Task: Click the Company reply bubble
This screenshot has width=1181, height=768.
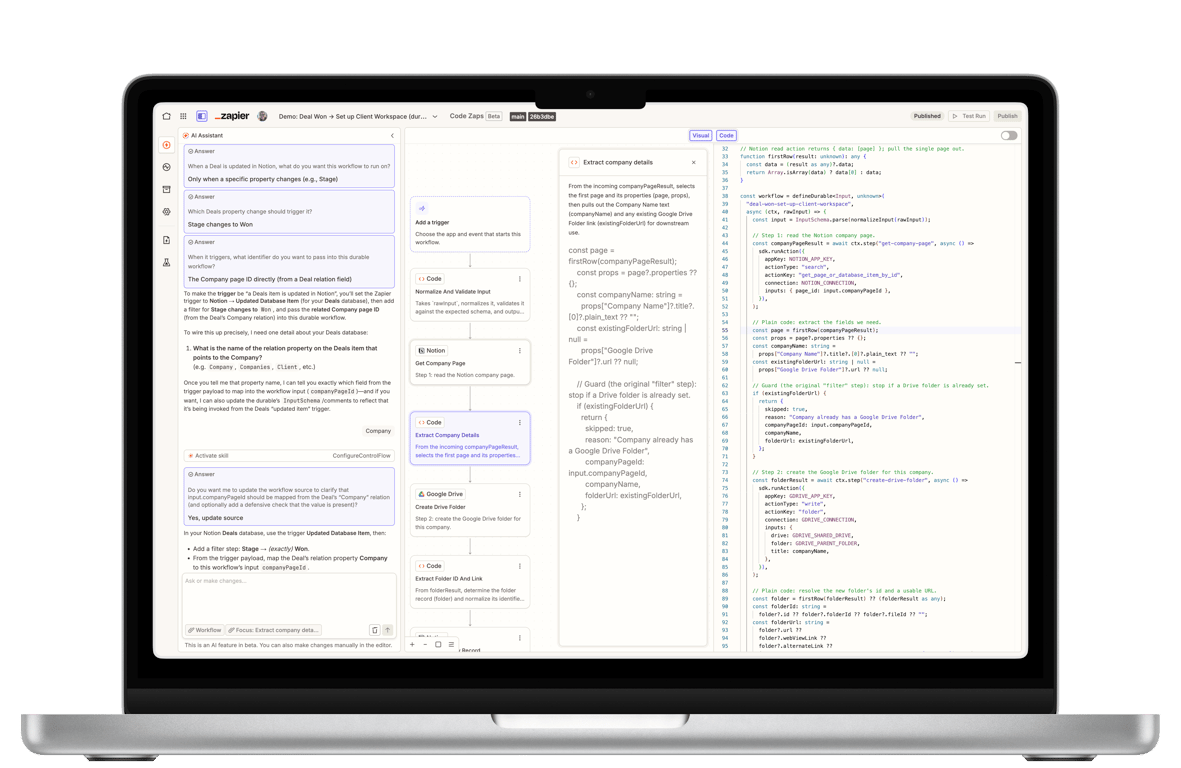Action: tap(378, 431)
